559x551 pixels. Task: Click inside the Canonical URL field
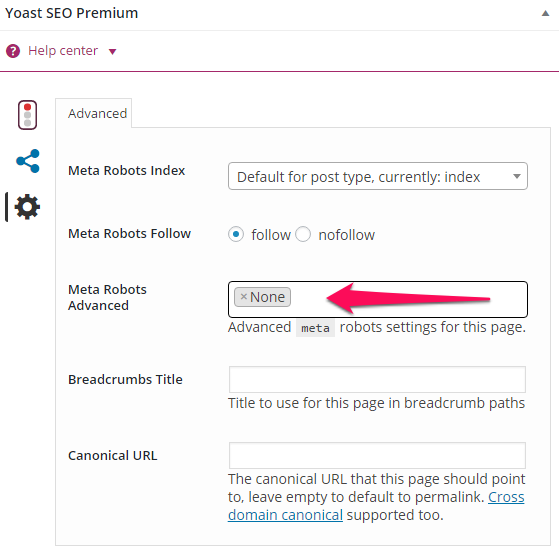tap(377, 455)
